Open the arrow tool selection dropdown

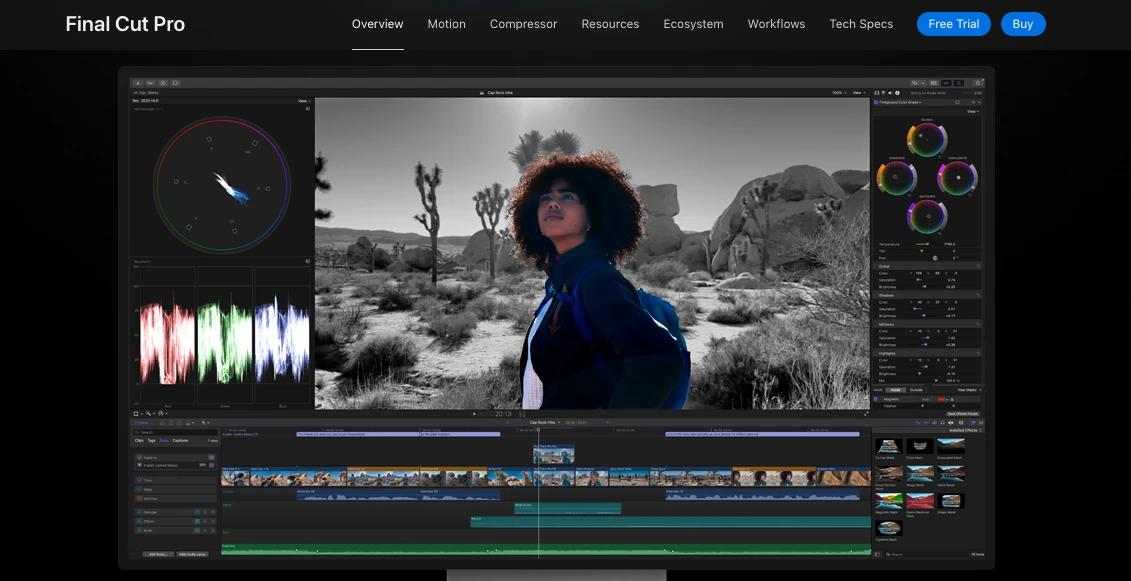coord(206,422)
